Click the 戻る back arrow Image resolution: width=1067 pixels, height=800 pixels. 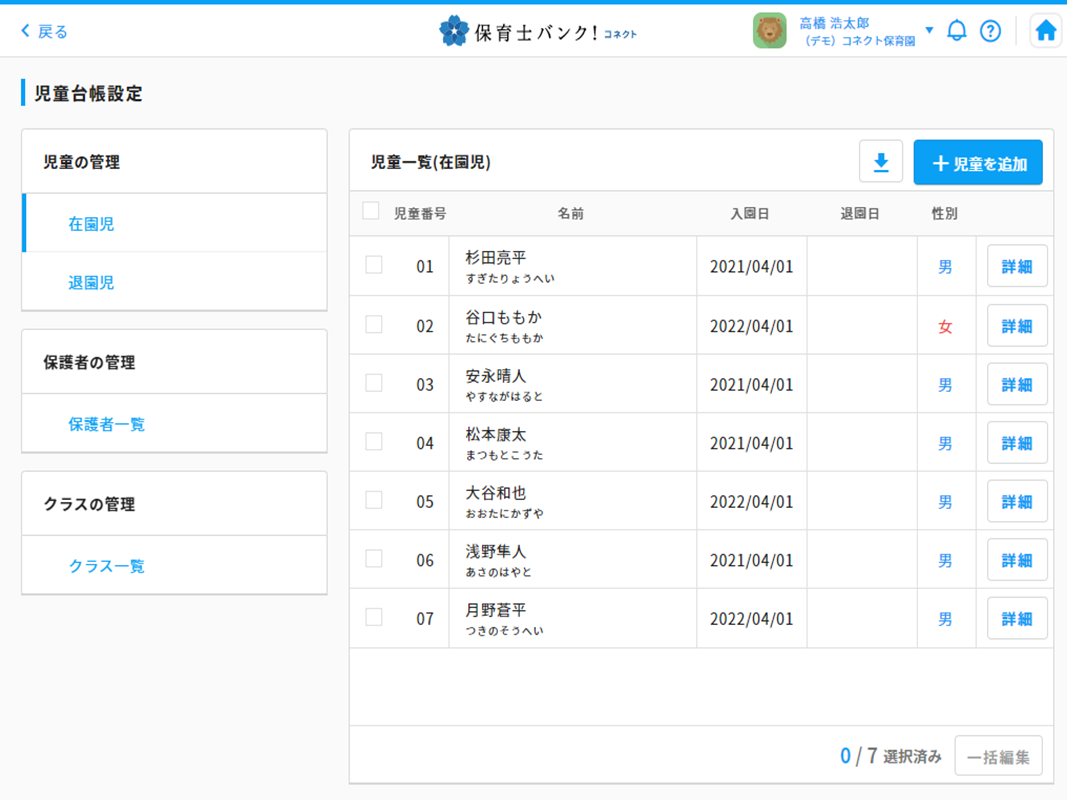(44, 31)
